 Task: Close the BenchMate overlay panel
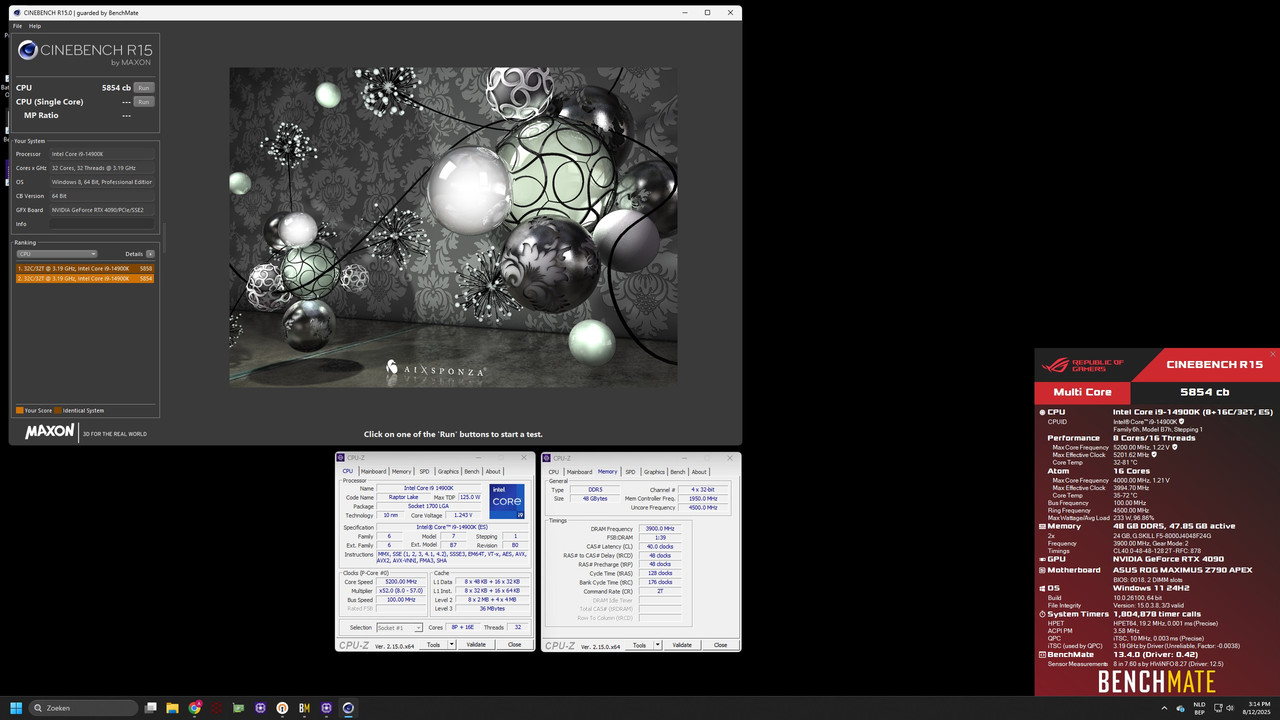[1273, 354]
